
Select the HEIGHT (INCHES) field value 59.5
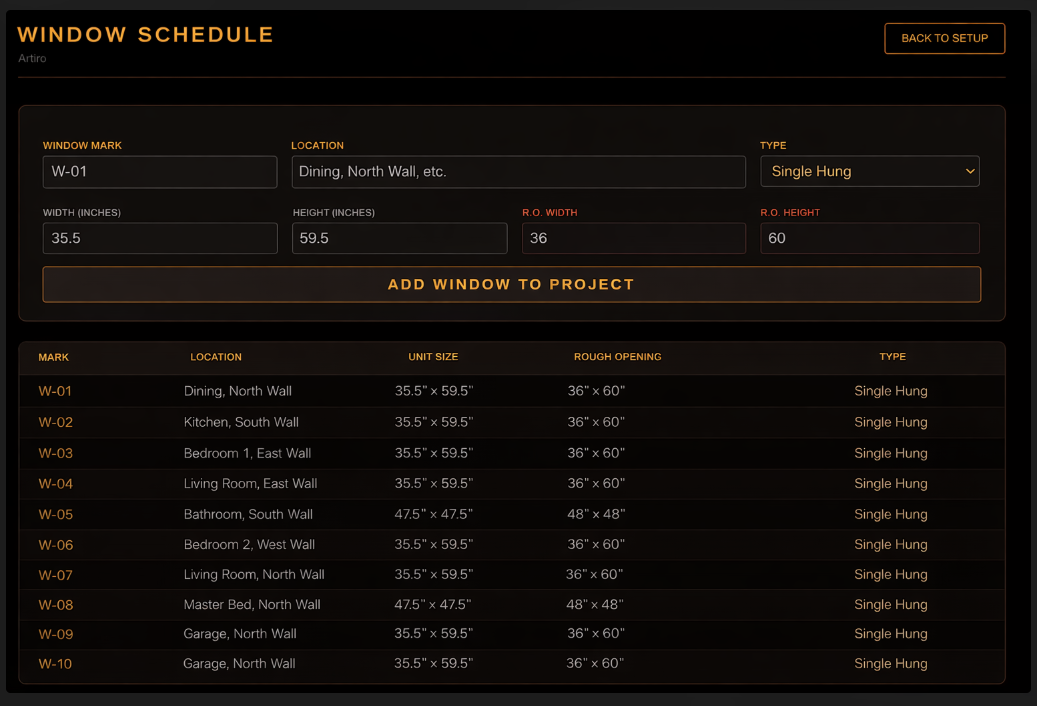[x=399, y=238]
